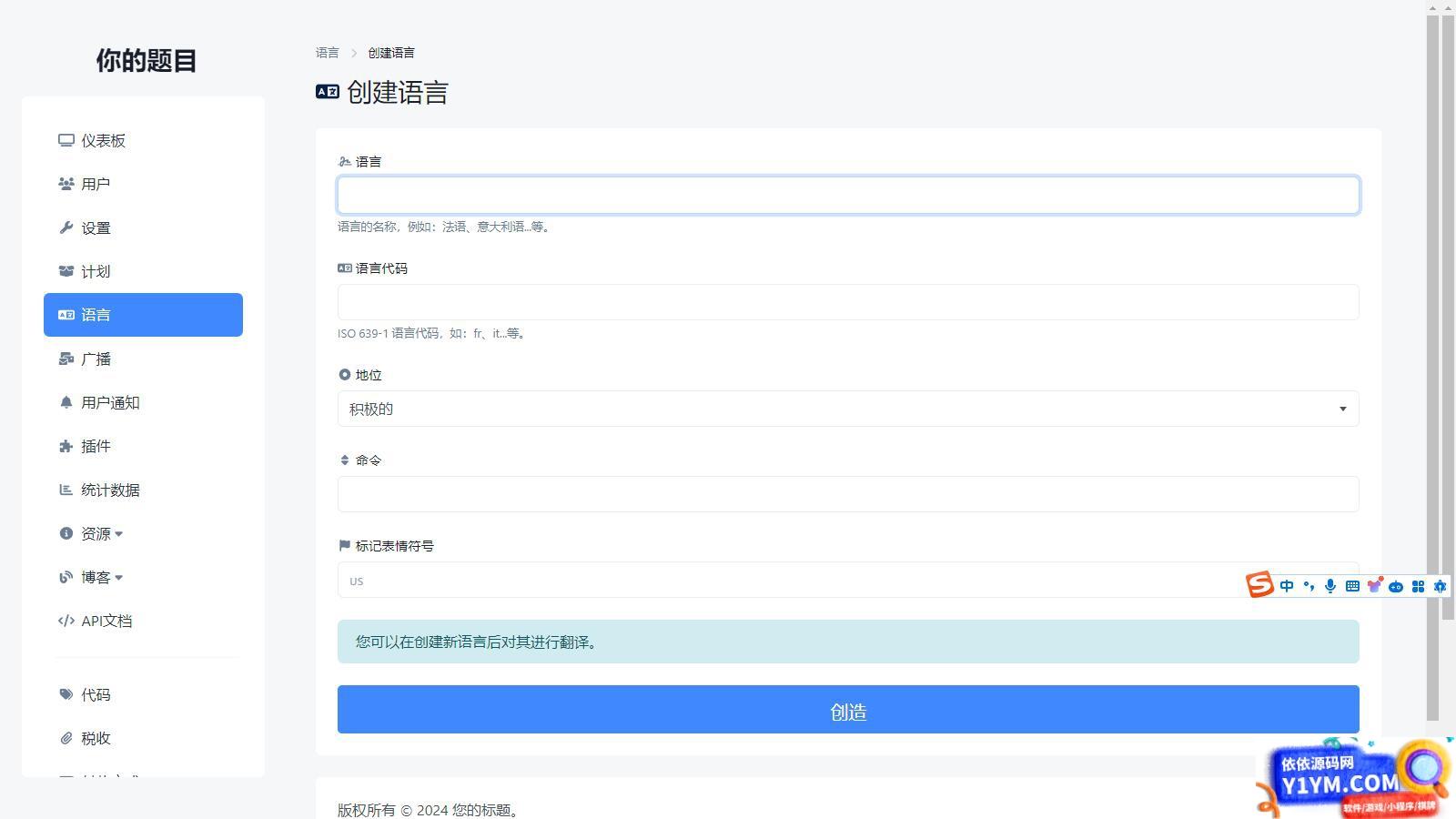Viewport: 1456px width, 819px height.
Task: Click the 用户通知 bell icon
Action: (66, 402)
